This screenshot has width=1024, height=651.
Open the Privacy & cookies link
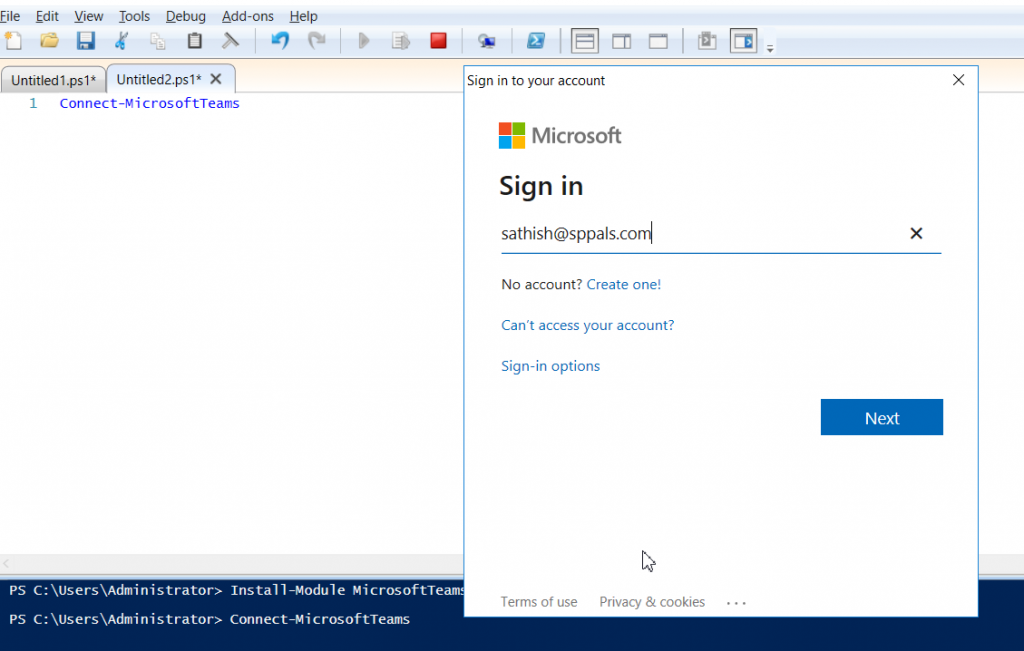(652, 602)
